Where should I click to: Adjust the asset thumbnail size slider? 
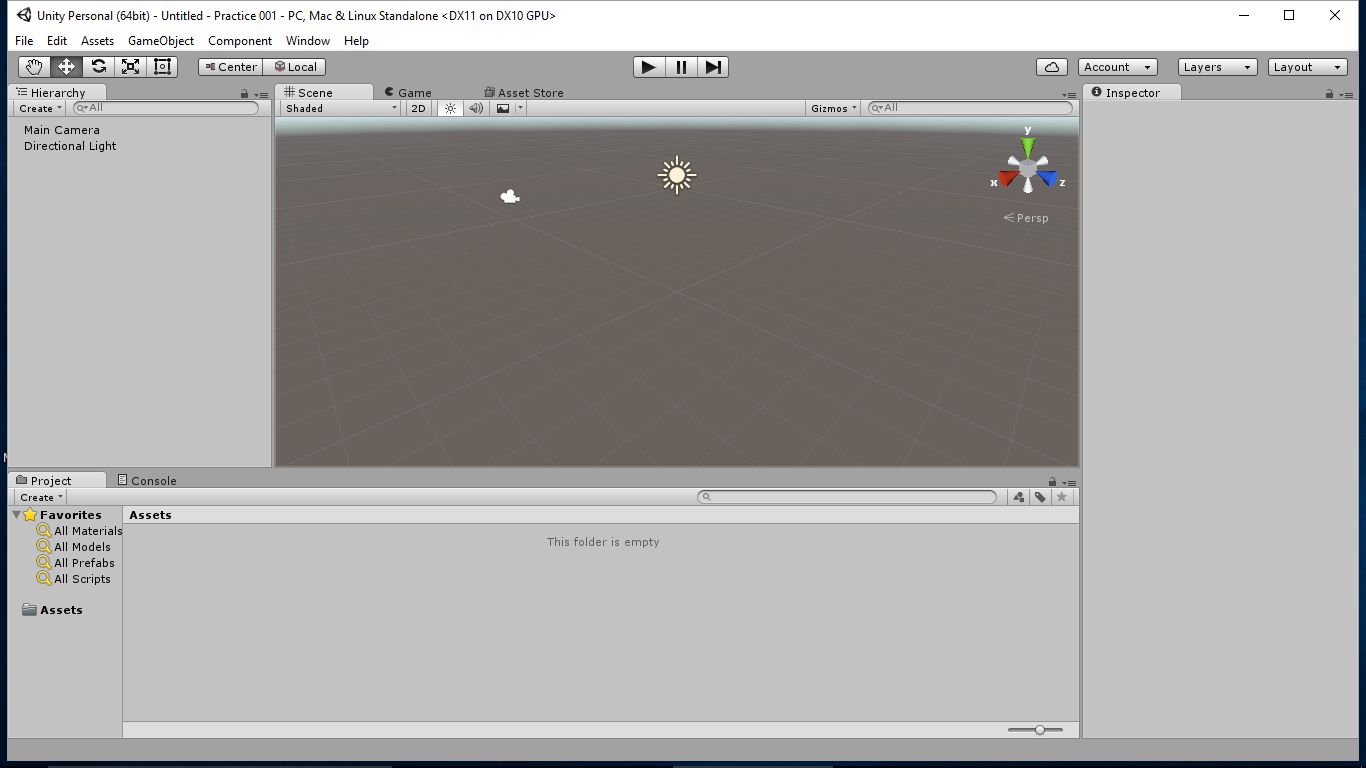(x=1039, y=729)
